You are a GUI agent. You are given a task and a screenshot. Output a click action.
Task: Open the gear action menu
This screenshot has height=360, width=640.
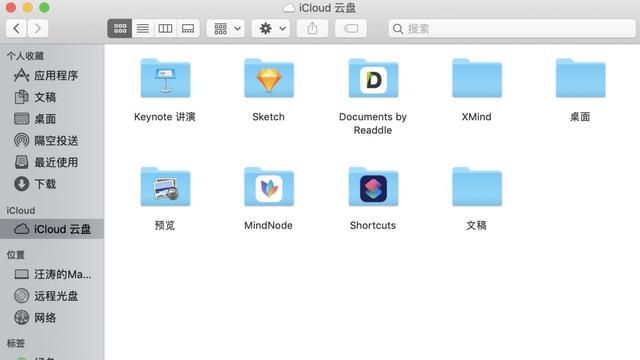click(271, 29)
